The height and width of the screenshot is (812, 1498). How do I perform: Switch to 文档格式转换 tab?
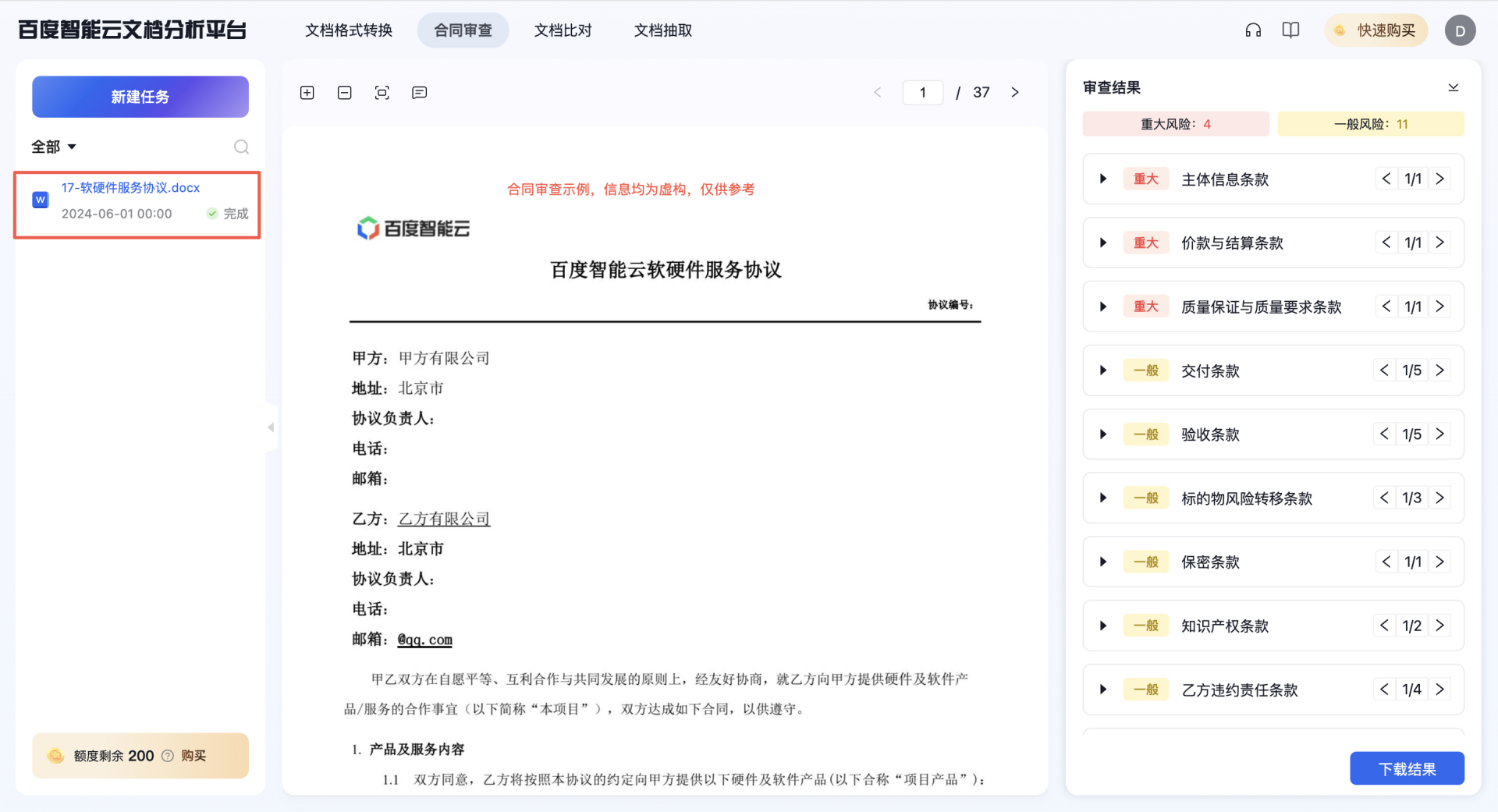click(349, 30)
